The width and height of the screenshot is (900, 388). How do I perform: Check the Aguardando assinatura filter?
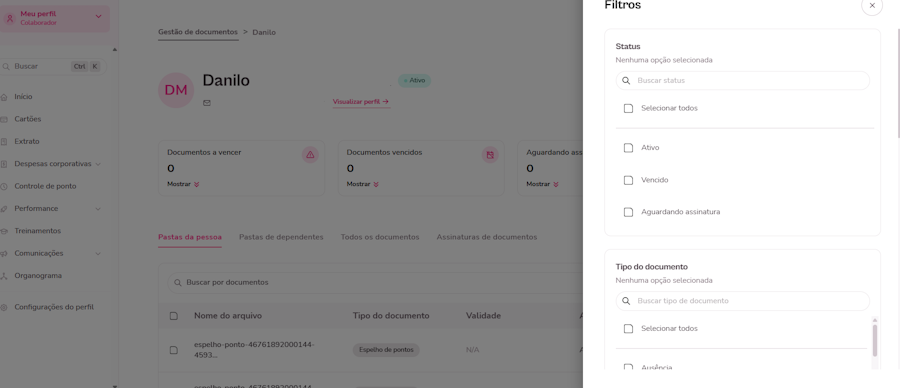coord(628,212)
